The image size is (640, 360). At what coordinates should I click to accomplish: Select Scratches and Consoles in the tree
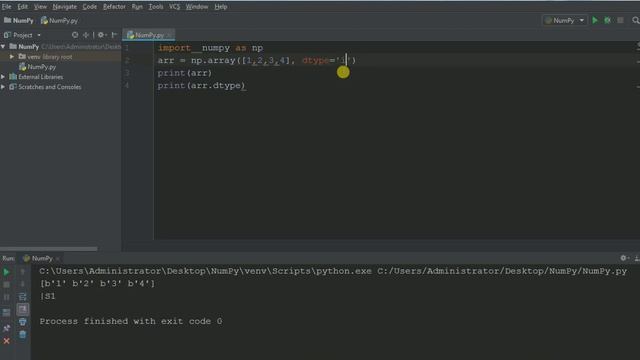pyautogui.click(x=45, y=87)
